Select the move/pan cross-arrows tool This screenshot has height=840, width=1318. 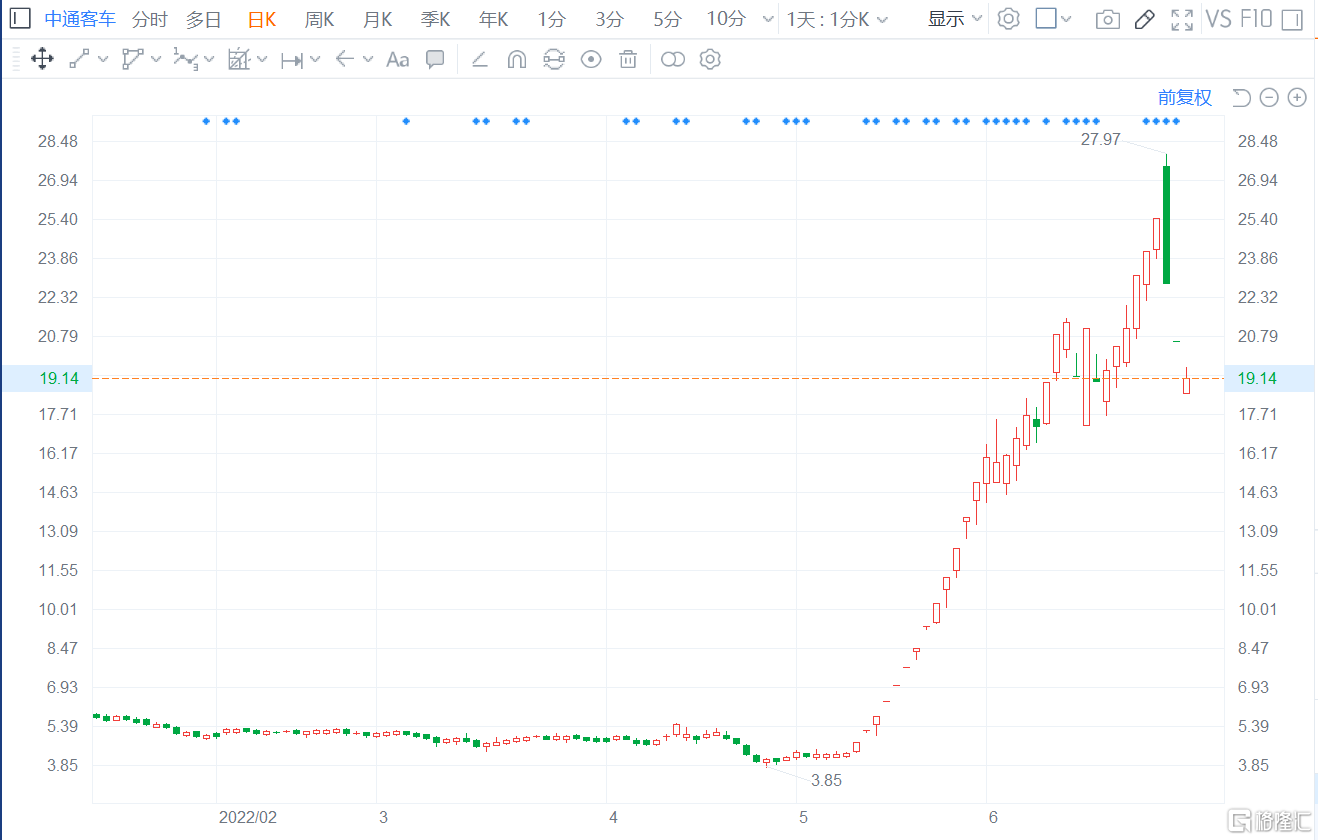(x=42, y=59)
